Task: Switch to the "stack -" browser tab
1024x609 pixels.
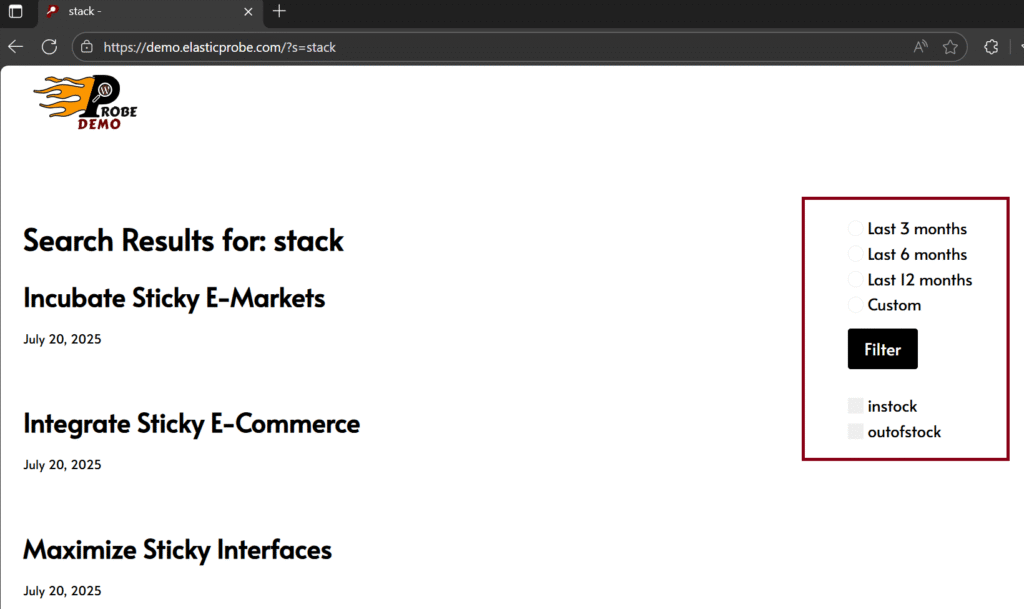Action: pyautogui.click(x=140, y=12)
